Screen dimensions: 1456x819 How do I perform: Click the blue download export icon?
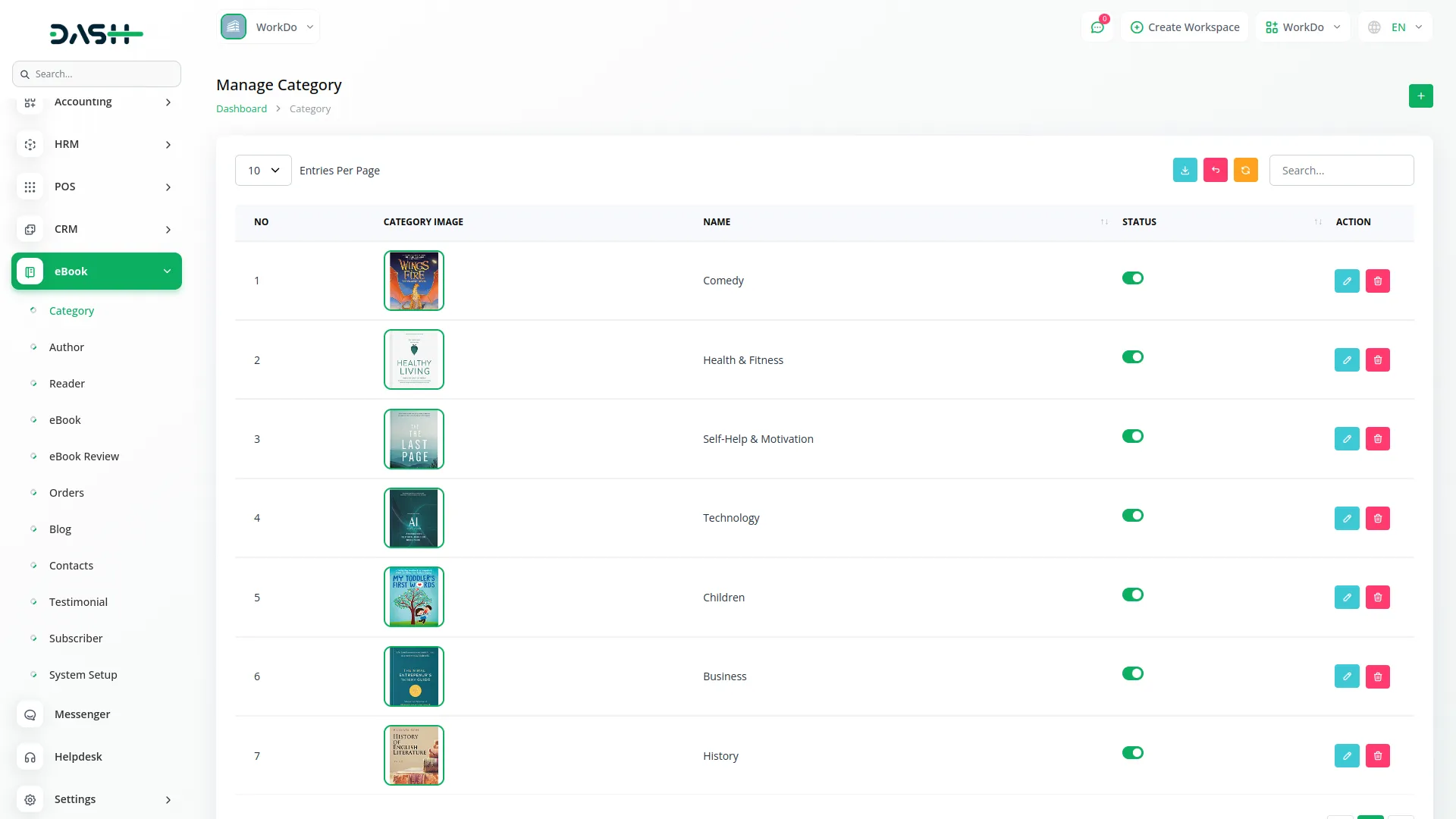point(1185,170)
